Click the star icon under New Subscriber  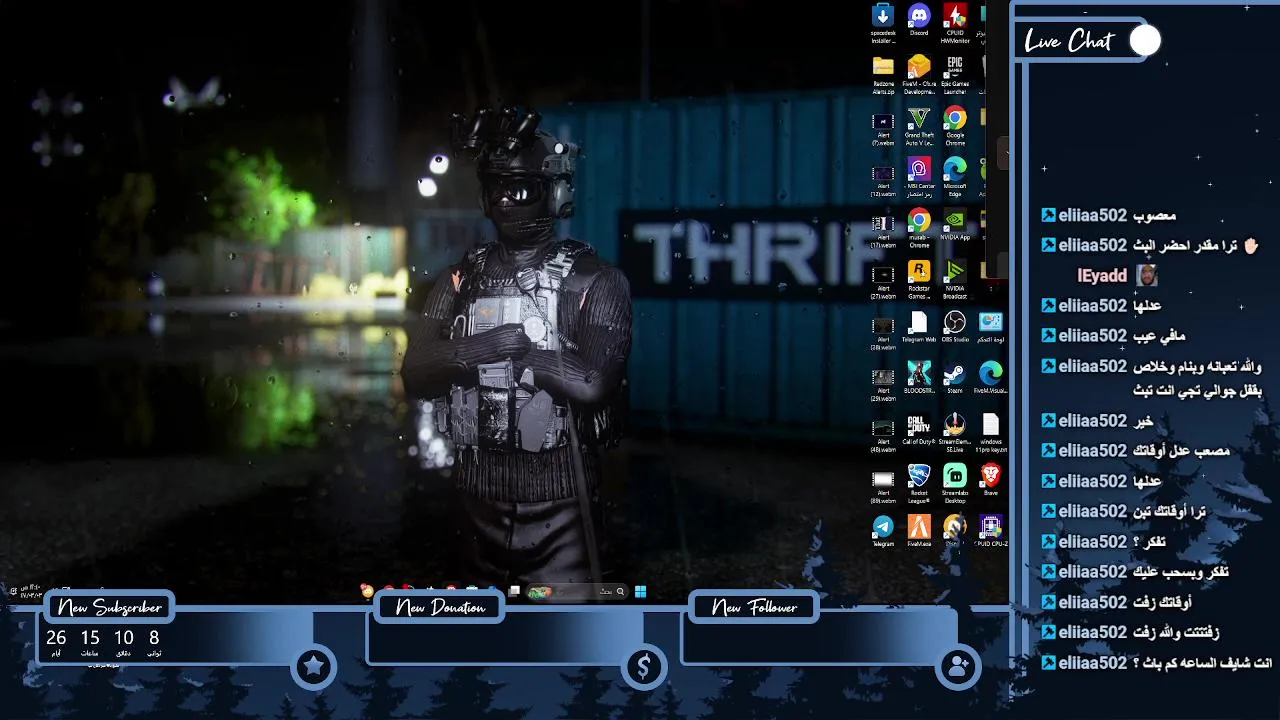314,666
